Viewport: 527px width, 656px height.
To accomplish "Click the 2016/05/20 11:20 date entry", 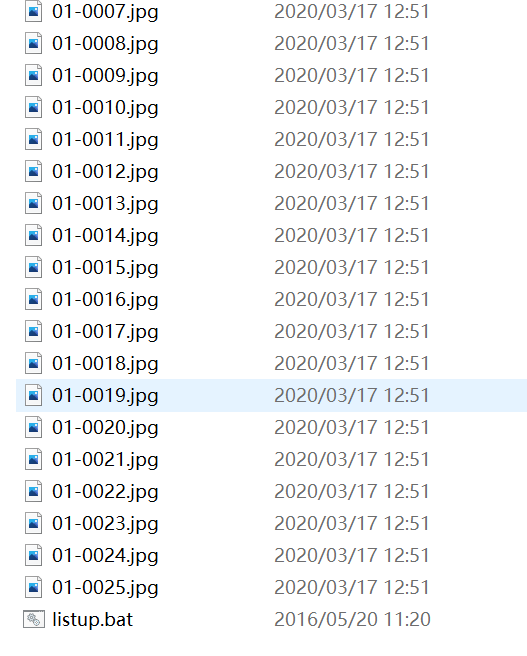I will click(352, 620).
